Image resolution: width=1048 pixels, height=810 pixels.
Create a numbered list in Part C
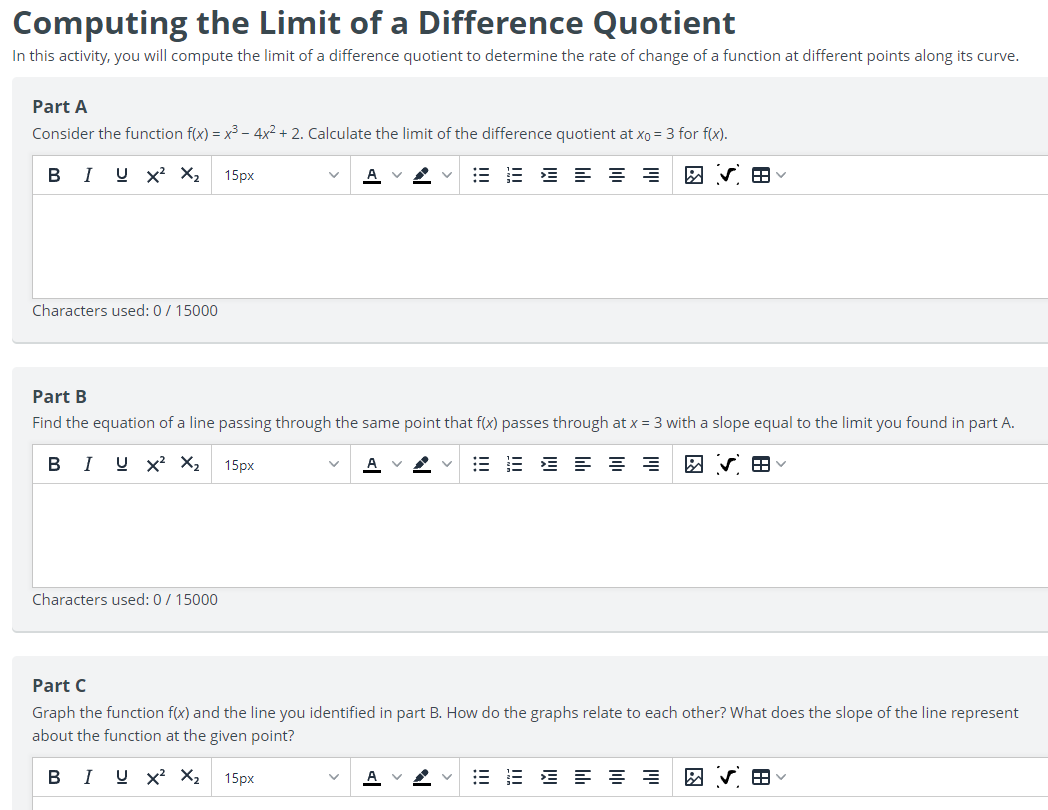(x=514, y=777)
